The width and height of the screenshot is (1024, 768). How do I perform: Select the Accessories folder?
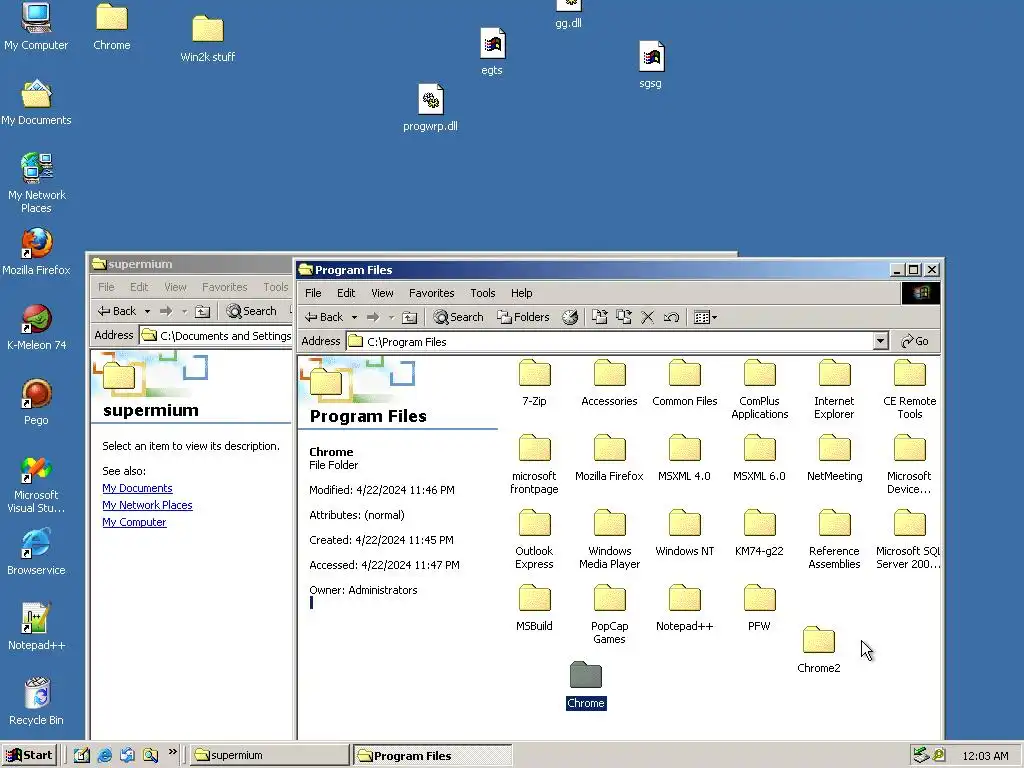point(609,383)
